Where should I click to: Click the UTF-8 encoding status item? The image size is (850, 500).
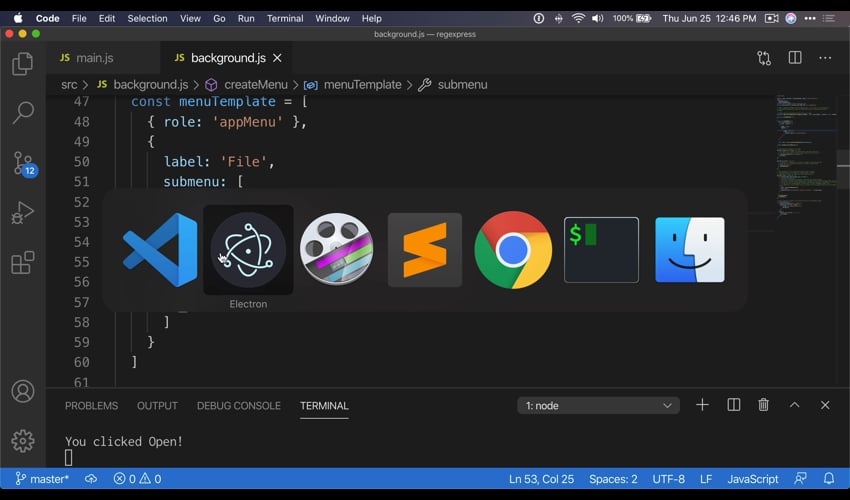668,479
